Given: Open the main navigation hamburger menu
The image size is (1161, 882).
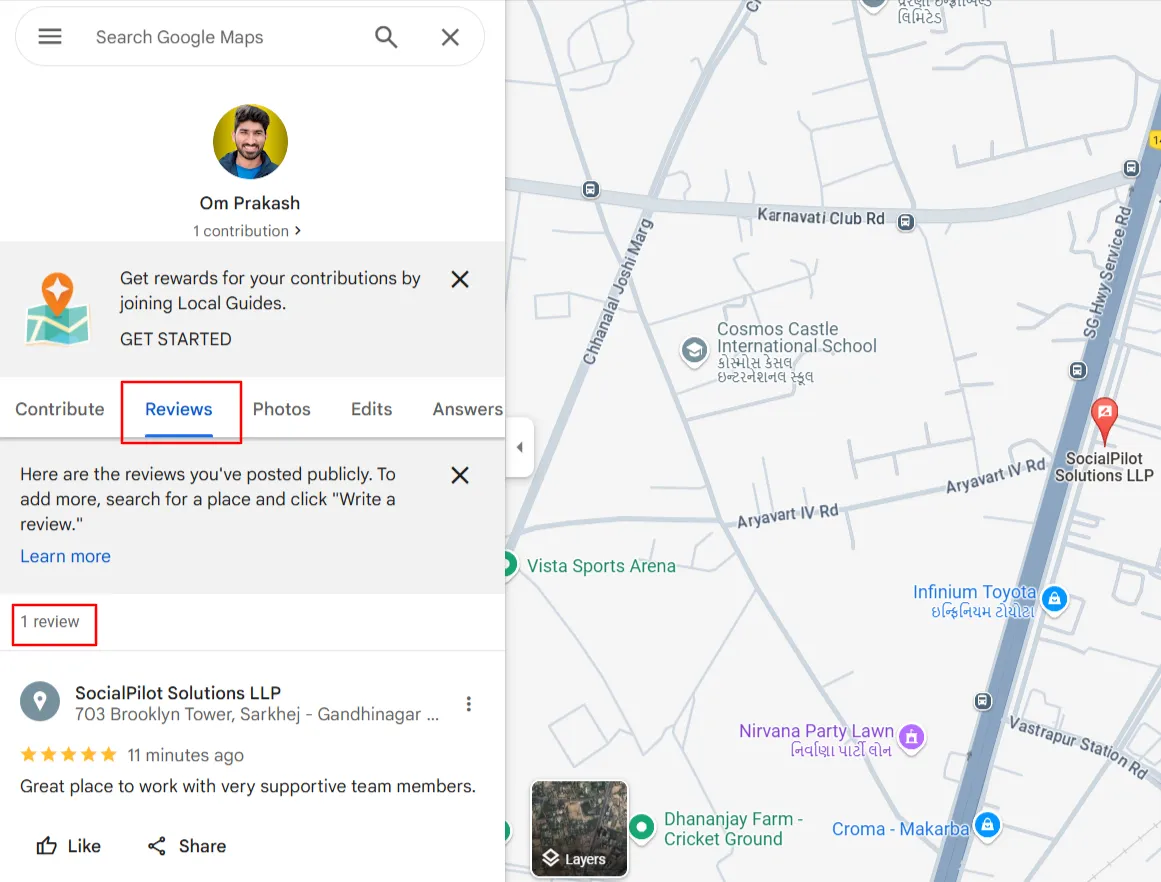Looking at the screenshot, I should [x=49, y=36].
